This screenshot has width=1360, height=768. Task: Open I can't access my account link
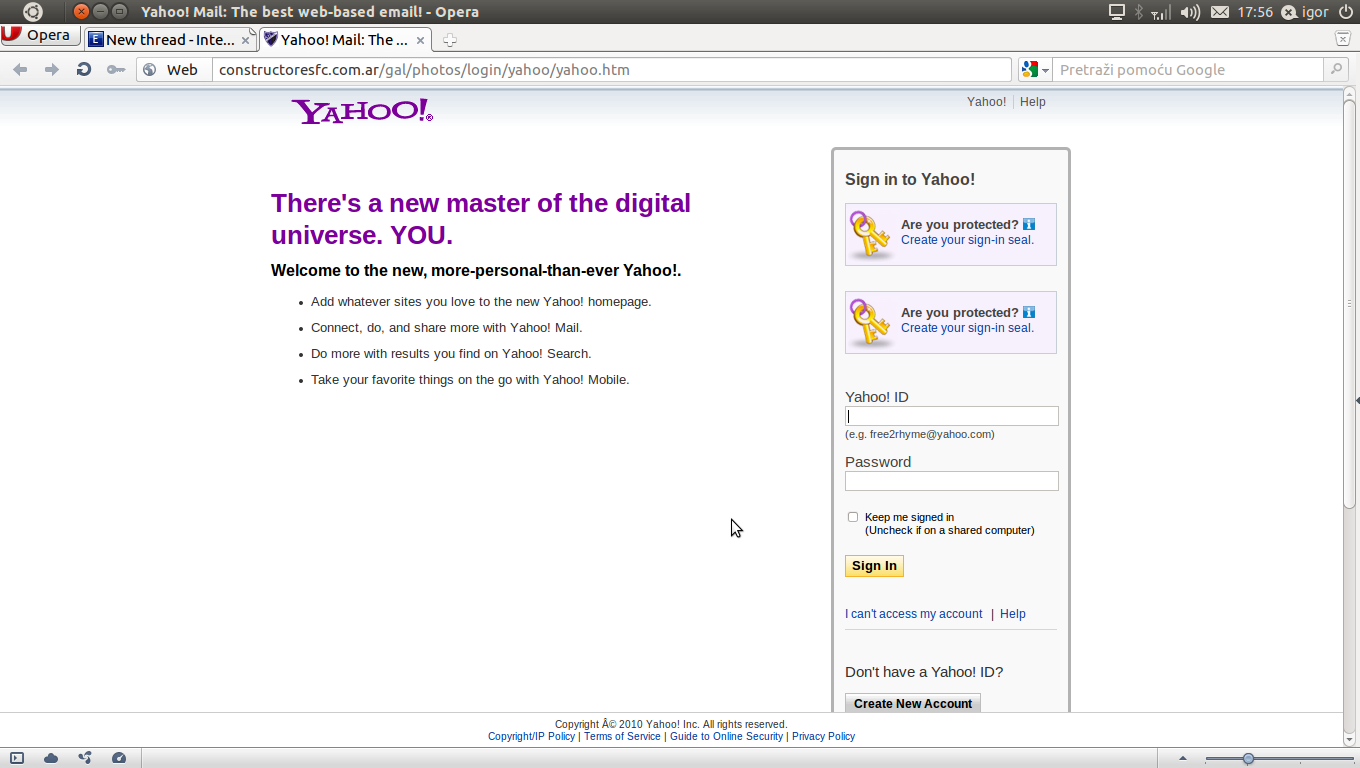click(914, 614)
